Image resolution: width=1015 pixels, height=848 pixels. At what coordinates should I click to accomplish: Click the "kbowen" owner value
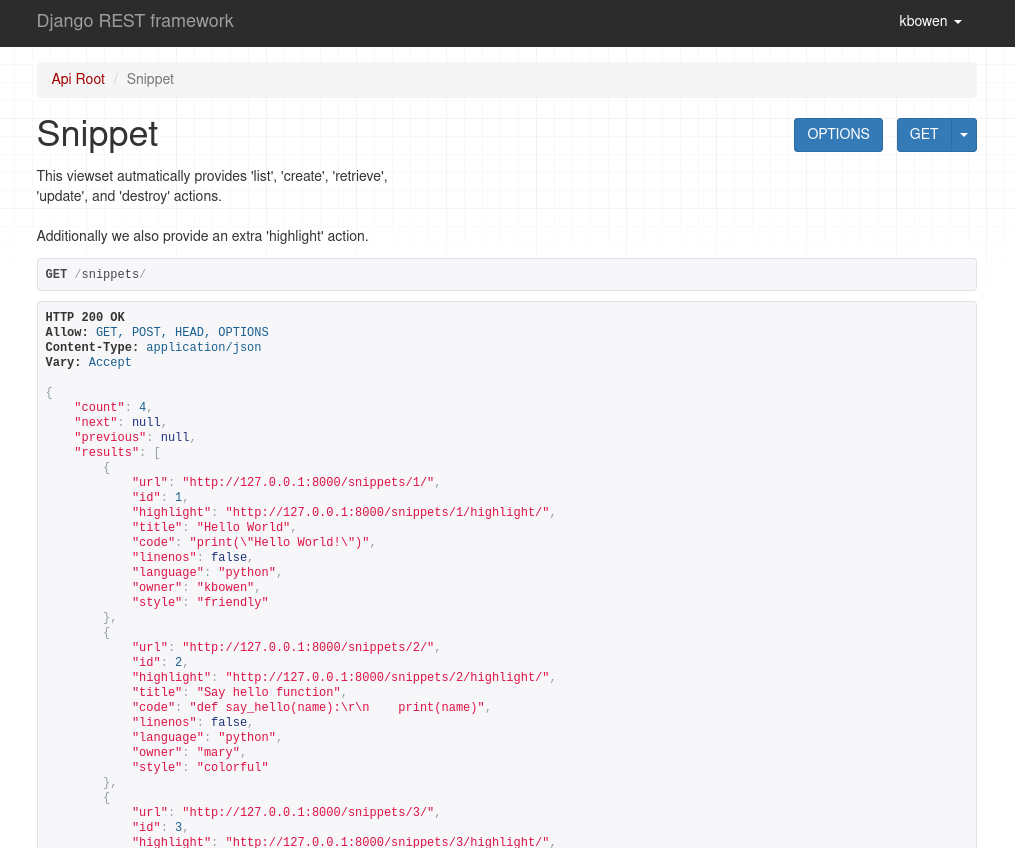(225, 587)
